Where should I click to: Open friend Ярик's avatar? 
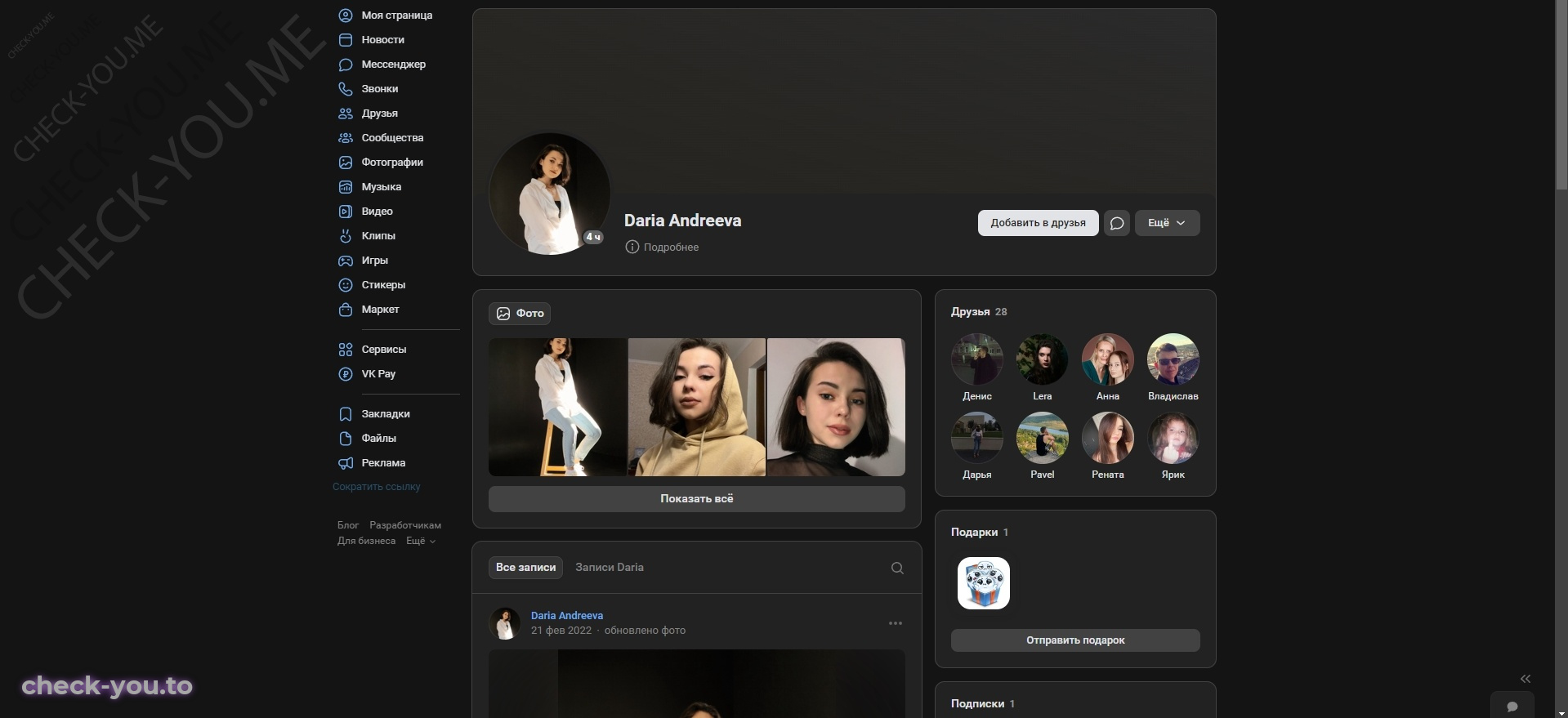click(1173, 438)
